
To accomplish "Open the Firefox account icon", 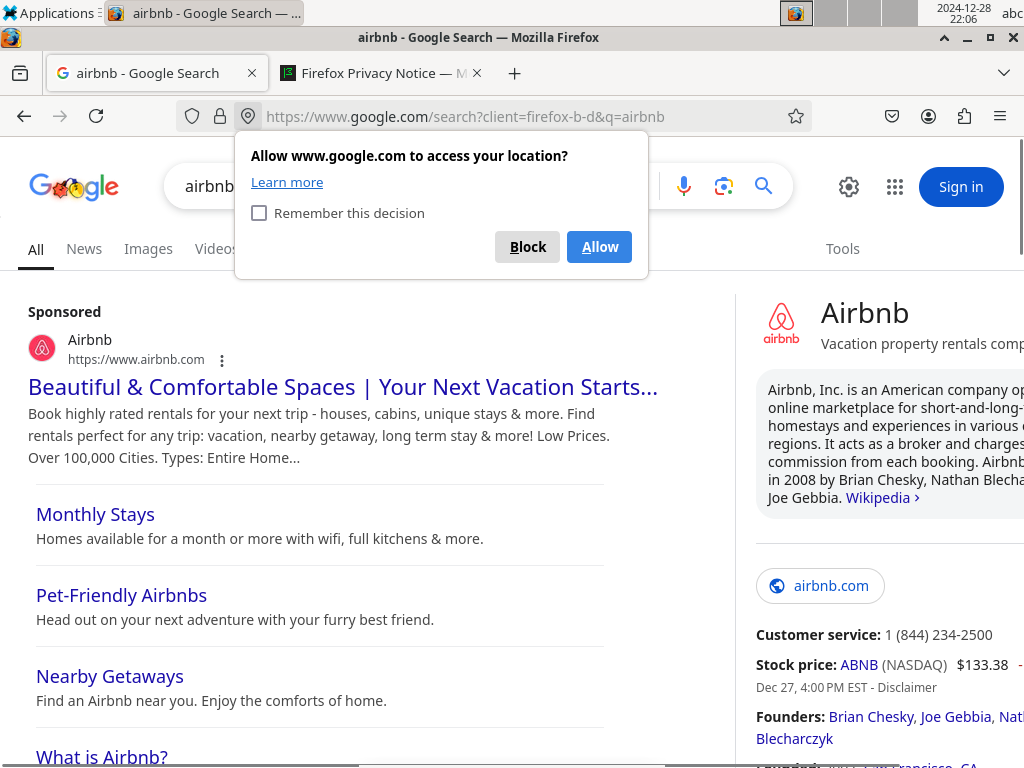I will coord(928,116).
